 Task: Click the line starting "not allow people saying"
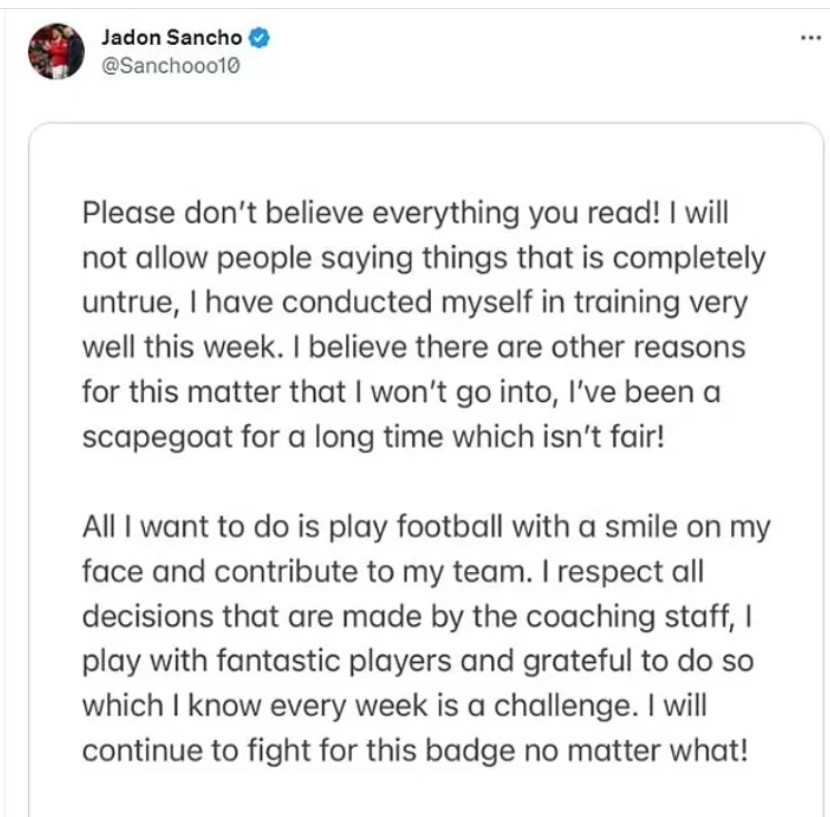(x=424, y=259)
